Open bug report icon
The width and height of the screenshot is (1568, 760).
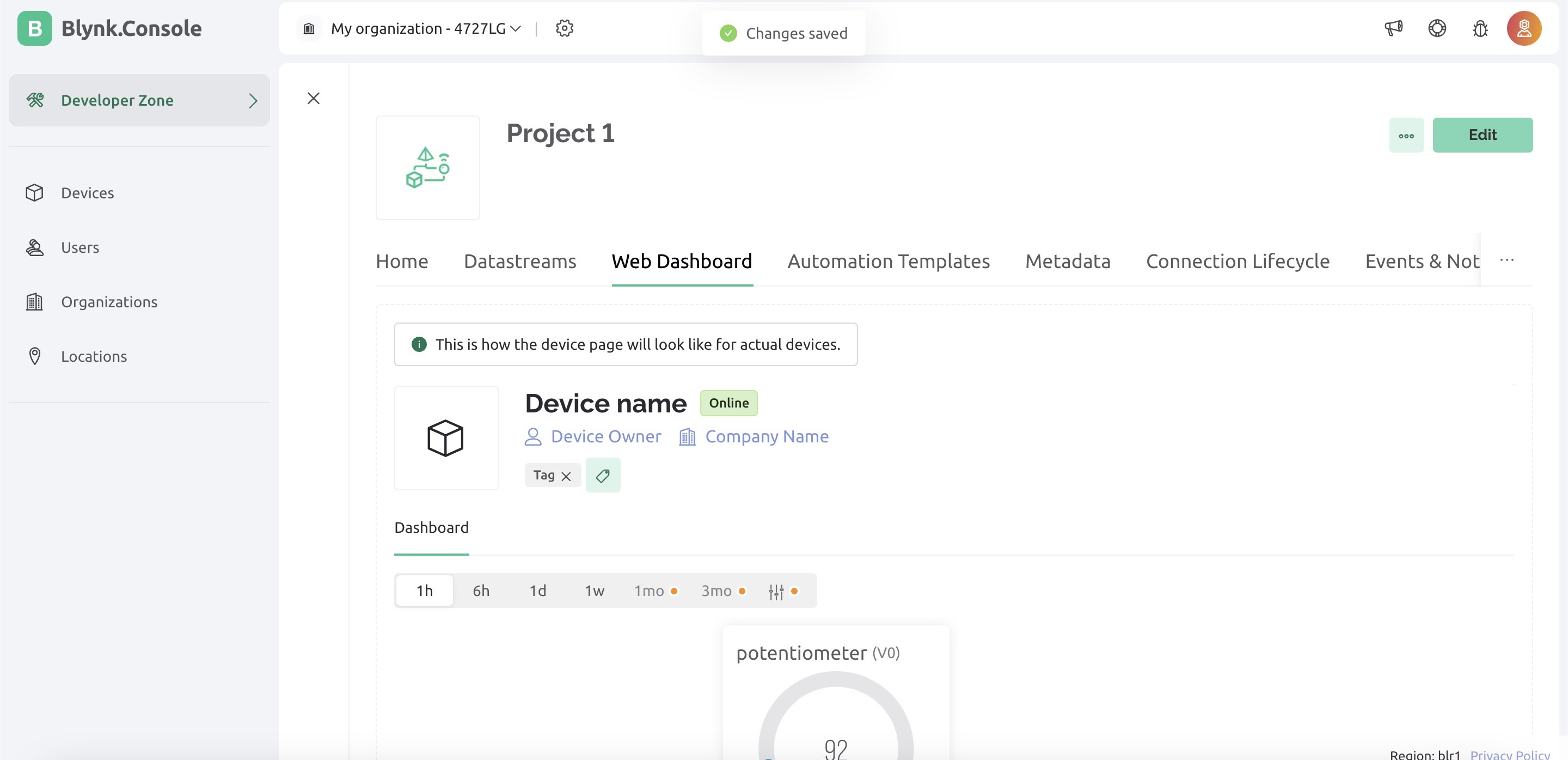[x=1480, y=28]
